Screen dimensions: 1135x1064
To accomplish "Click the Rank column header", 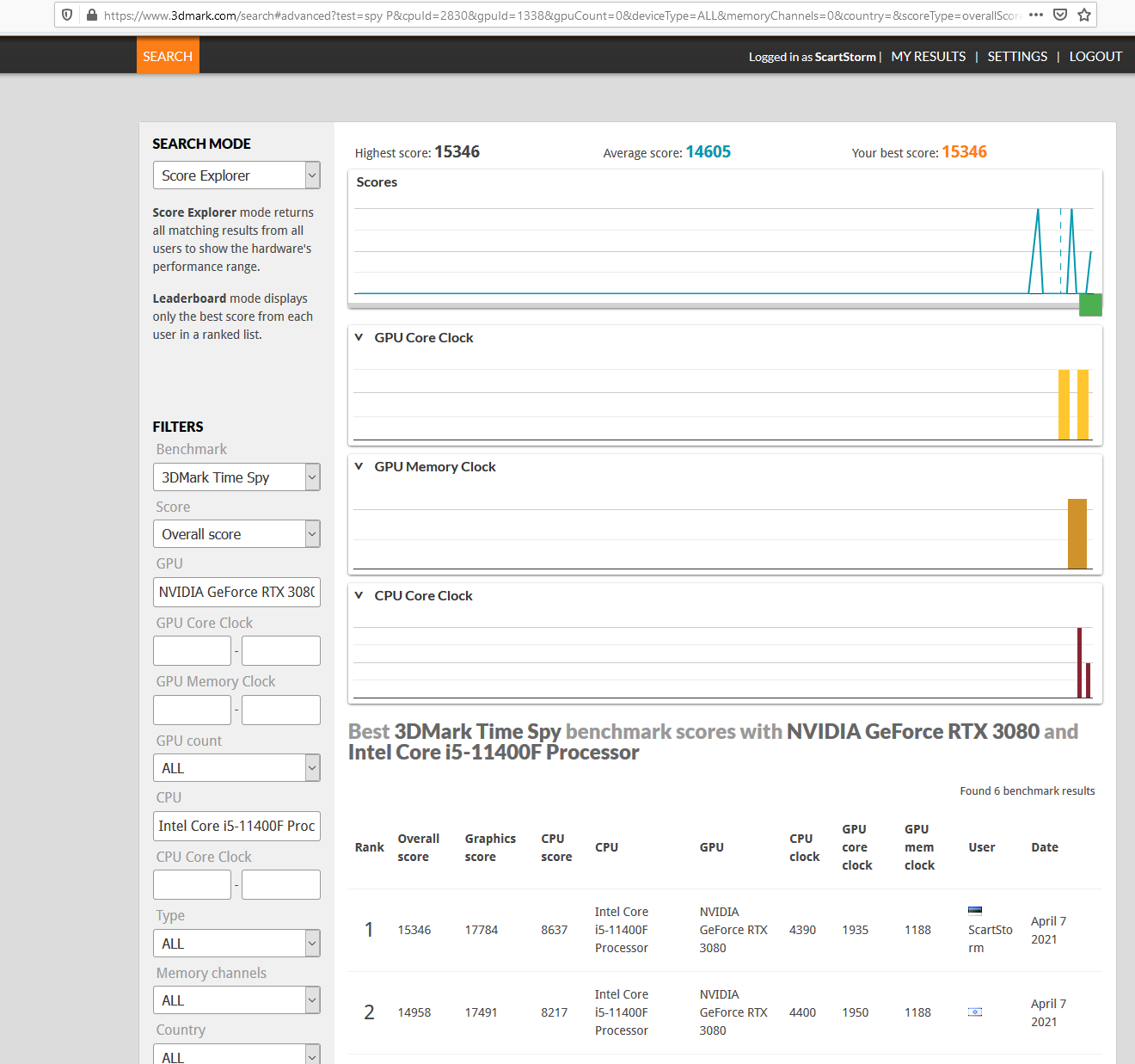I will click(370, 847).
